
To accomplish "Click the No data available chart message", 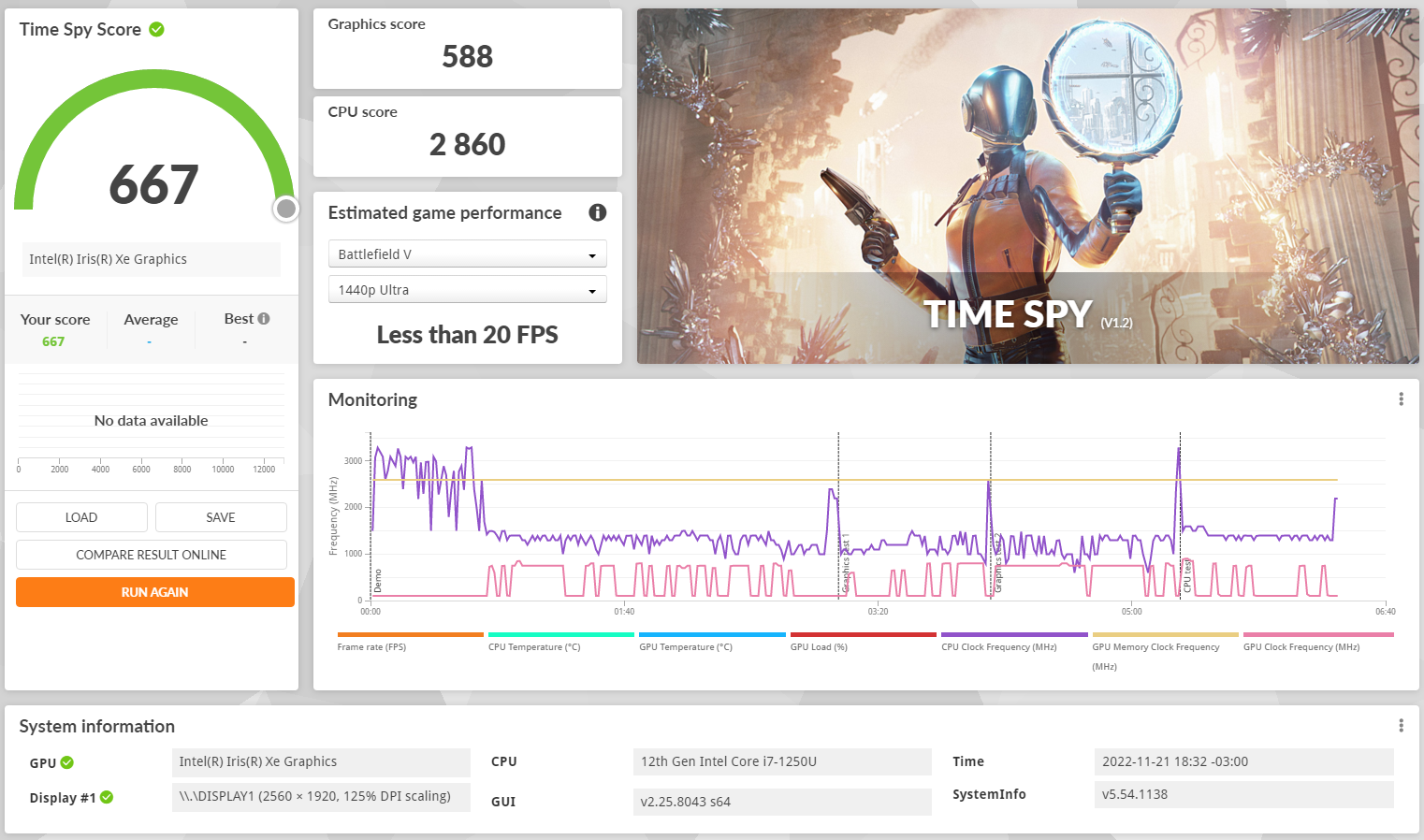I will coord(151,421).
